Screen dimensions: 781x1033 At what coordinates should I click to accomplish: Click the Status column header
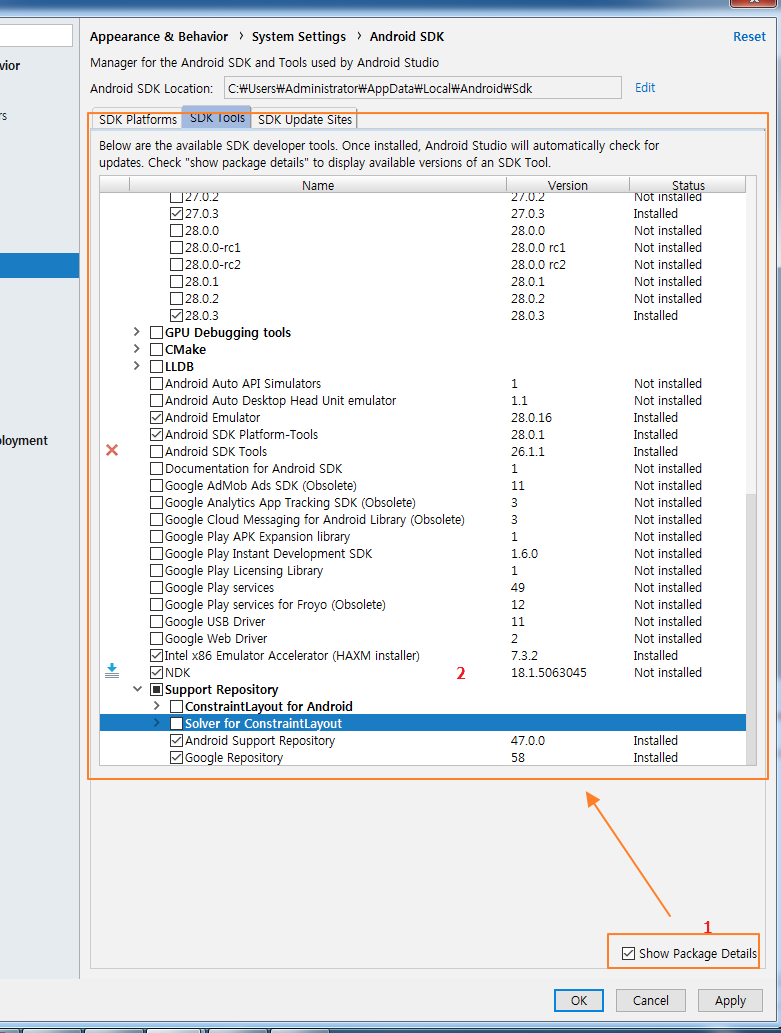[x=687, y=185]
